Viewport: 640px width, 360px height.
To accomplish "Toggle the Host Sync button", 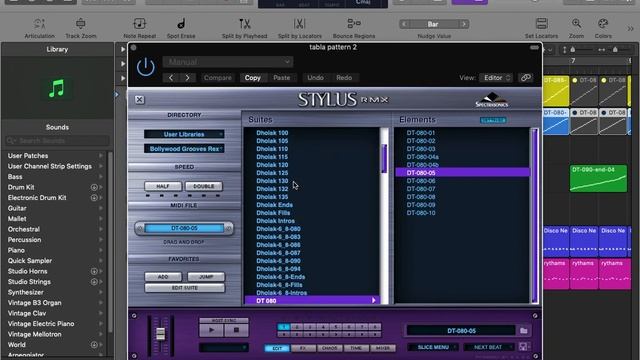I will [224, 321].
